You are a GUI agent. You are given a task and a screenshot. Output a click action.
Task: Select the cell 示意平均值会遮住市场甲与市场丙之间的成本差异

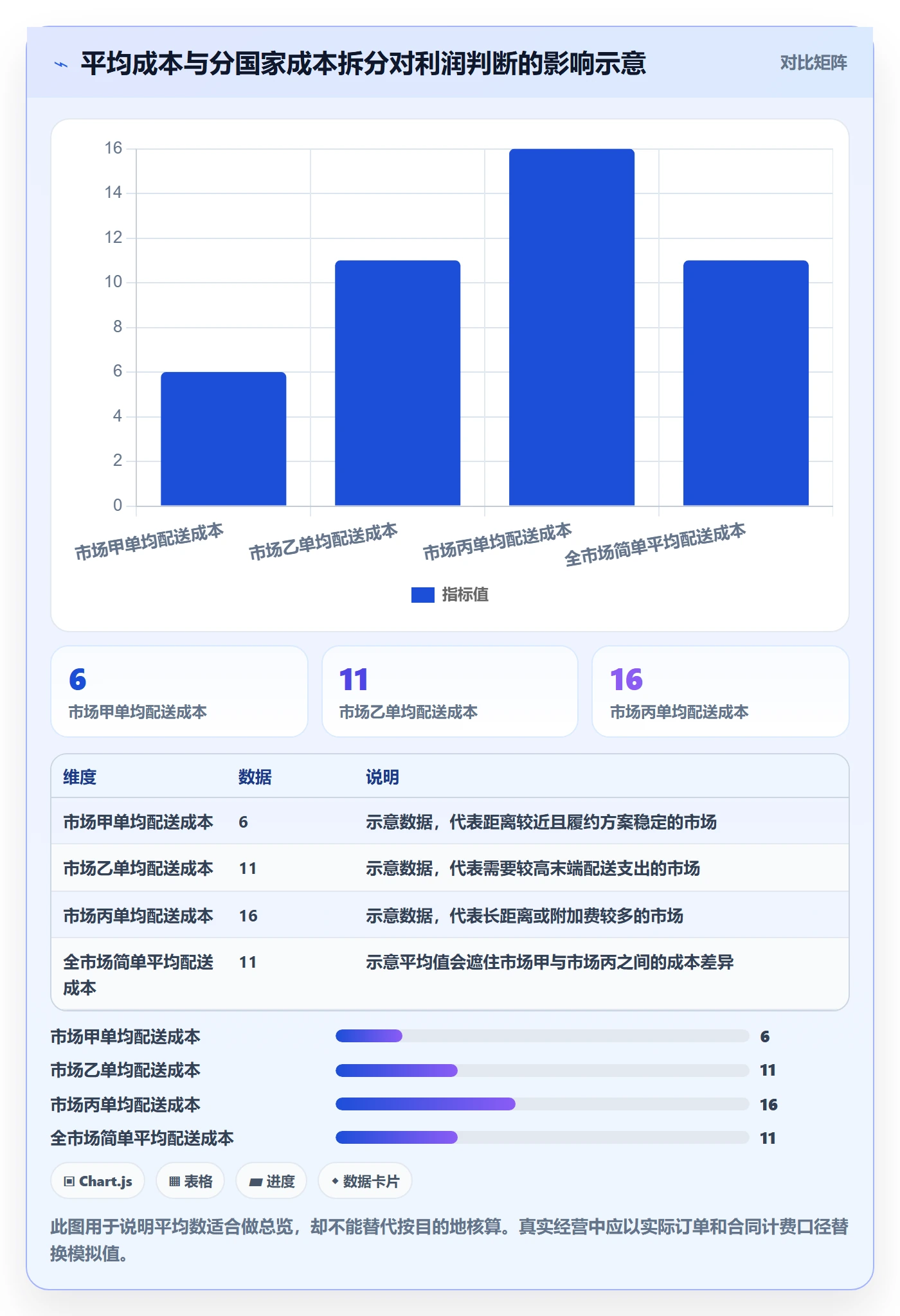coord(550,962)
